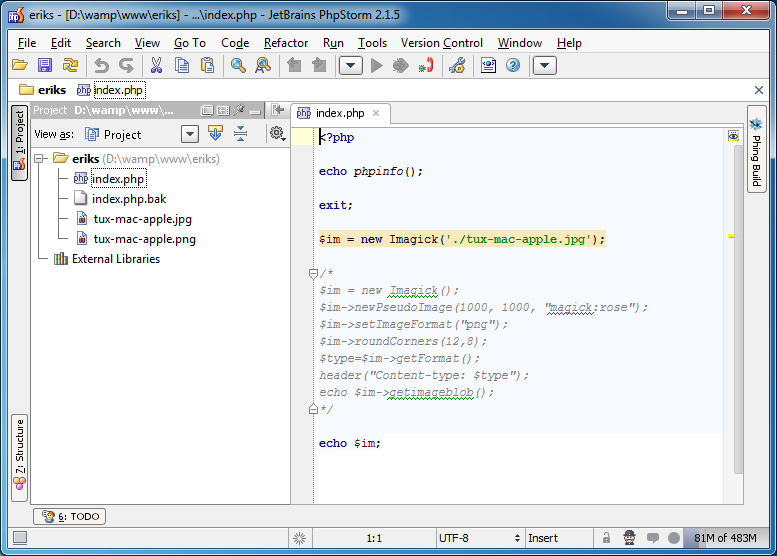
Task: Toggle the 6: TODO tool window
Action: [x=69, y=516]
